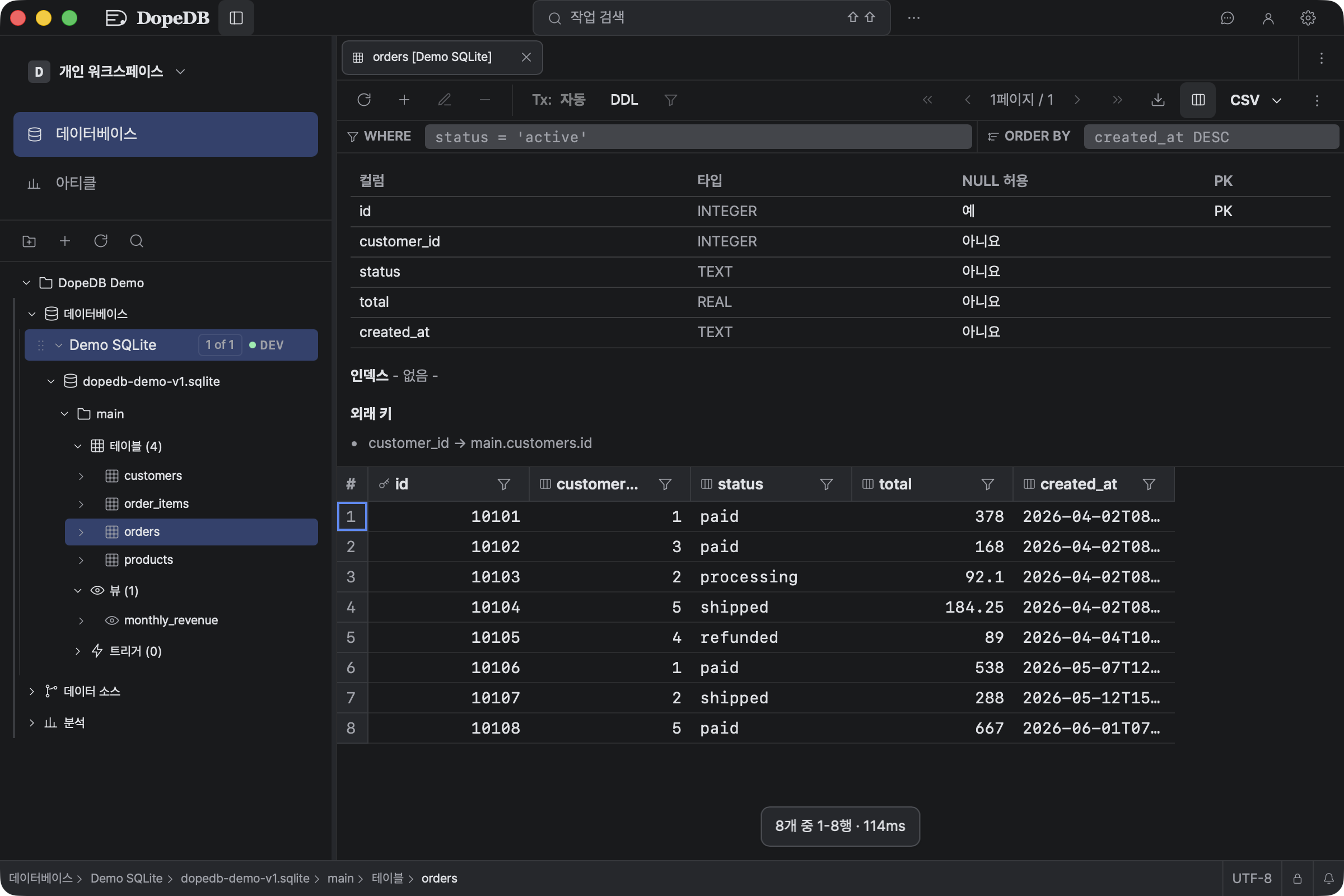Viewport: 1344px width, 896px height.
Task: Filter the status column with its funnel
Action: [827, 484]
